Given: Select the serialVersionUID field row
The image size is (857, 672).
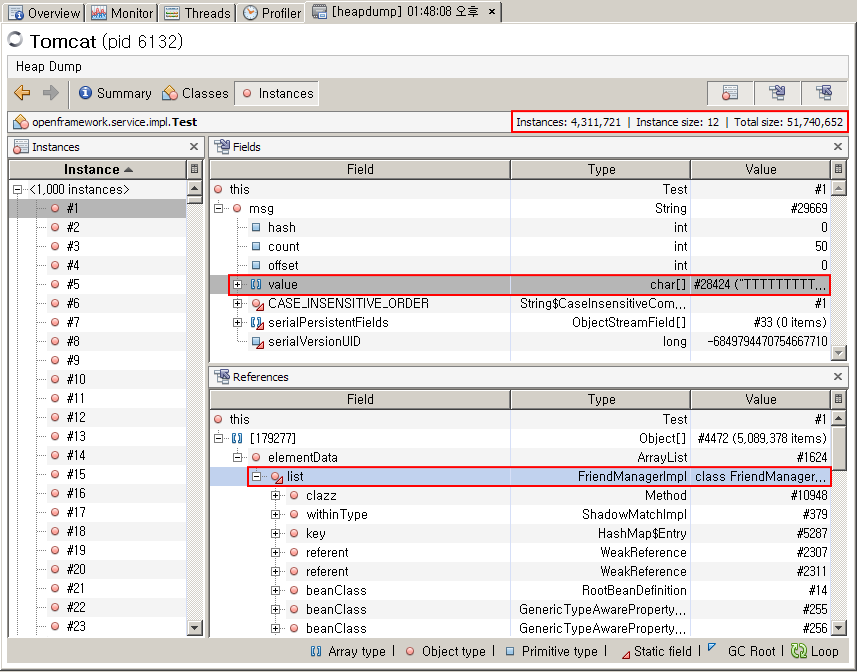Looking at the screenshot, I should click(x=520, y=341).
